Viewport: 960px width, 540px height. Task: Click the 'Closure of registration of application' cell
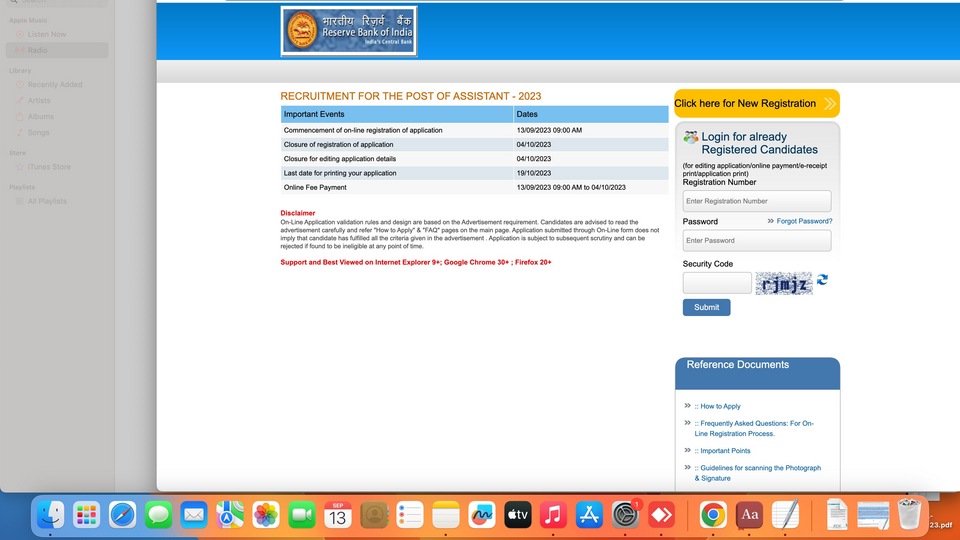397,144
